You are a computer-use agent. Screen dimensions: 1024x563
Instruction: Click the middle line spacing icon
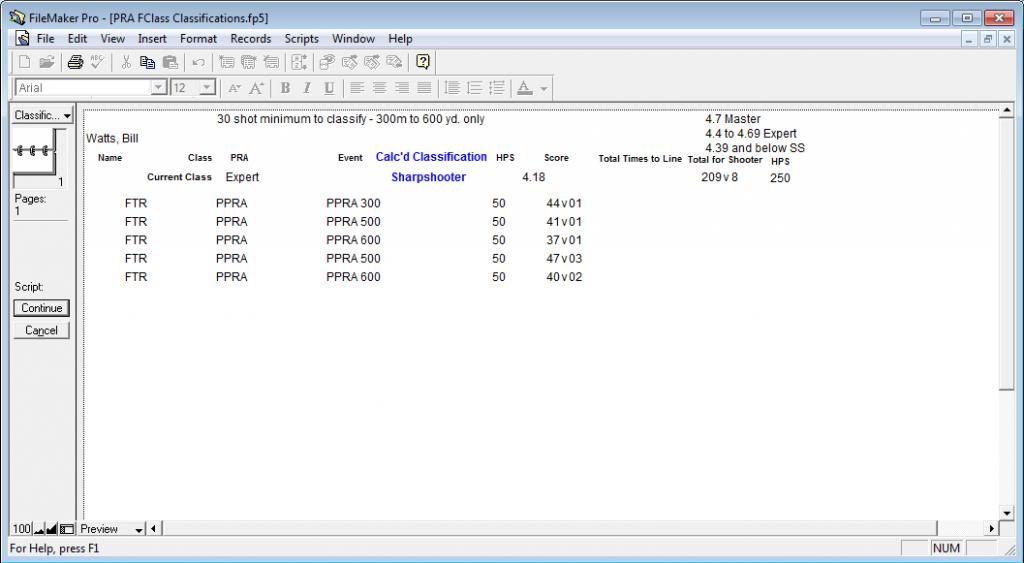click(x=474, y=88)
